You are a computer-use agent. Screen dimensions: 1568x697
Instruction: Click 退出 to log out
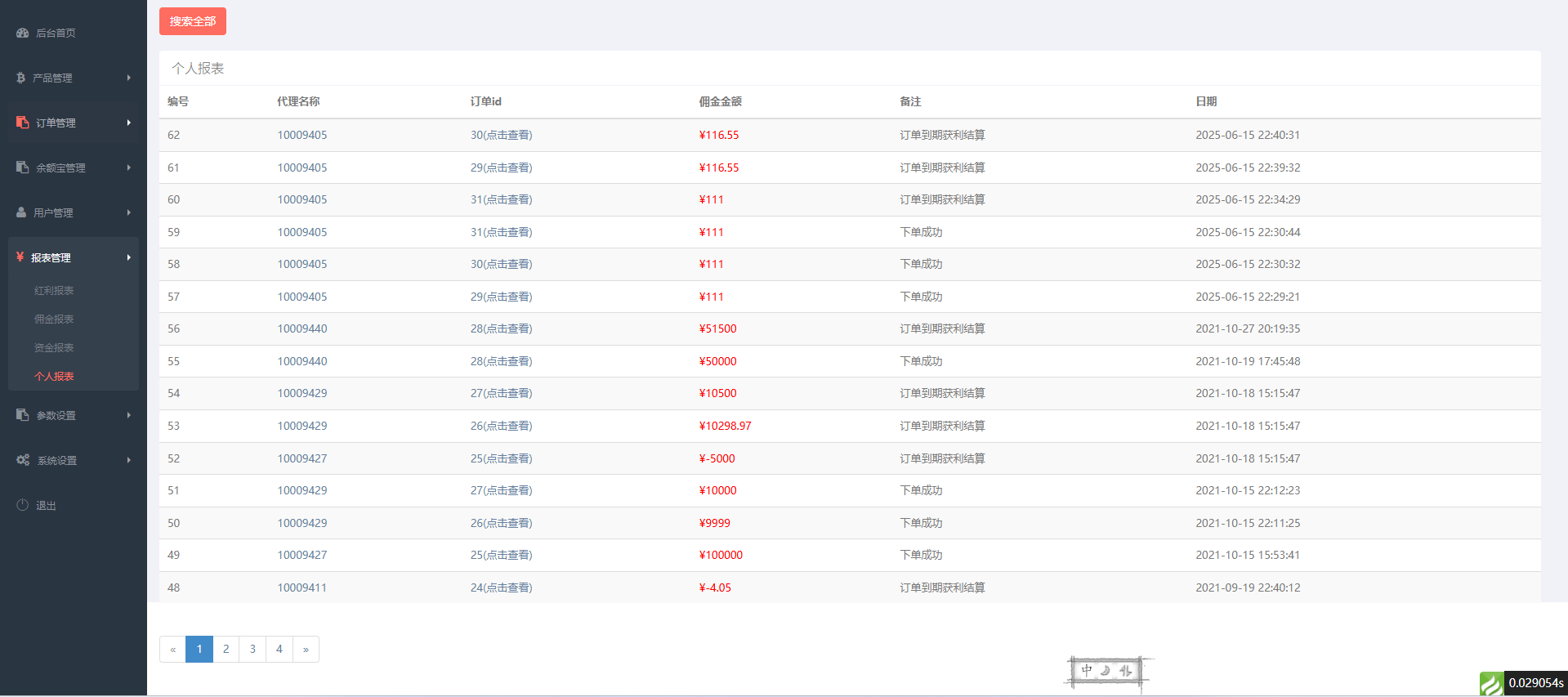coord(46,506)
